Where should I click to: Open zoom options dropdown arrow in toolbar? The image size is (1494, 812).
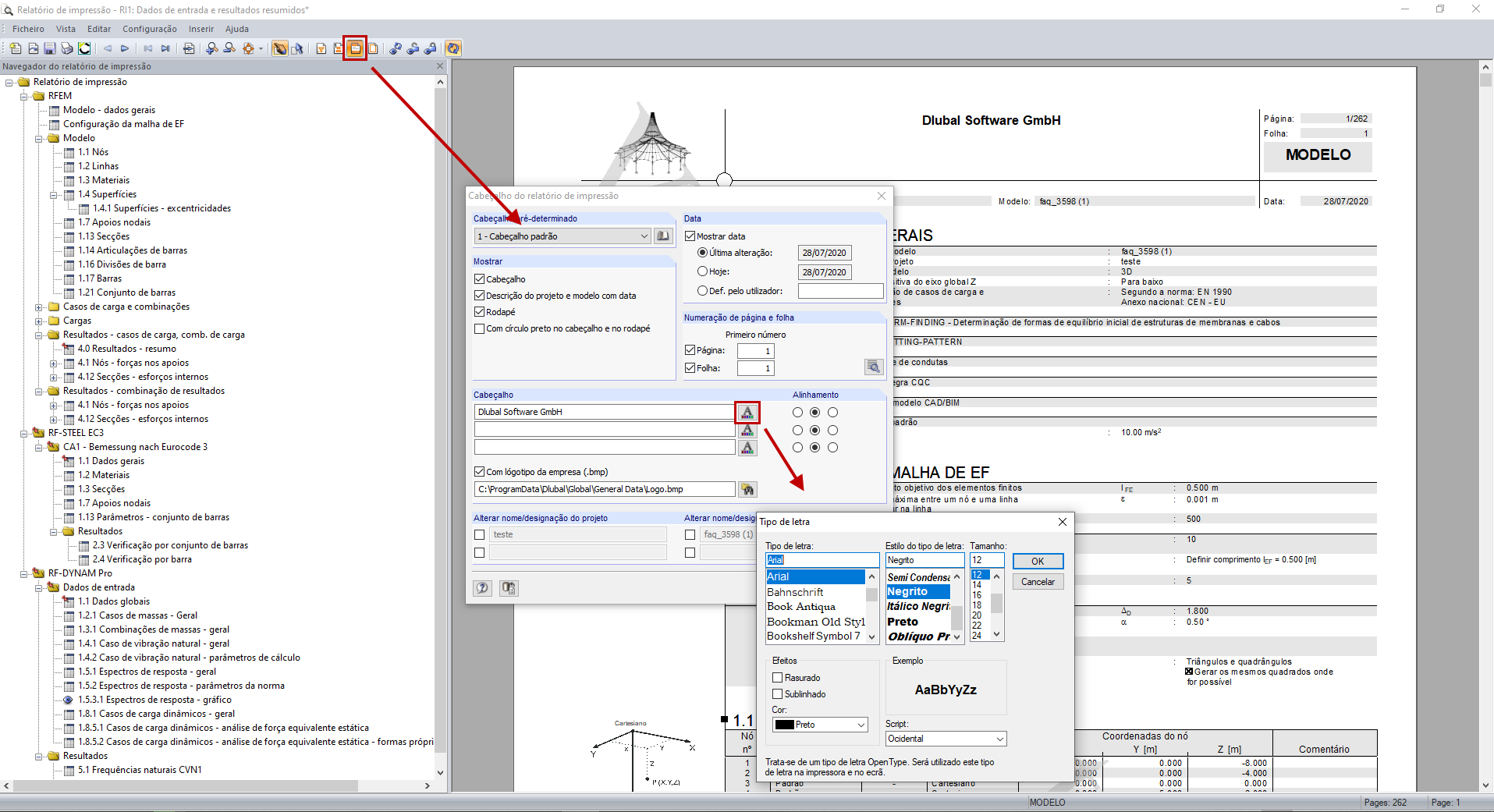pyautogui.click(x=261, y=48)
